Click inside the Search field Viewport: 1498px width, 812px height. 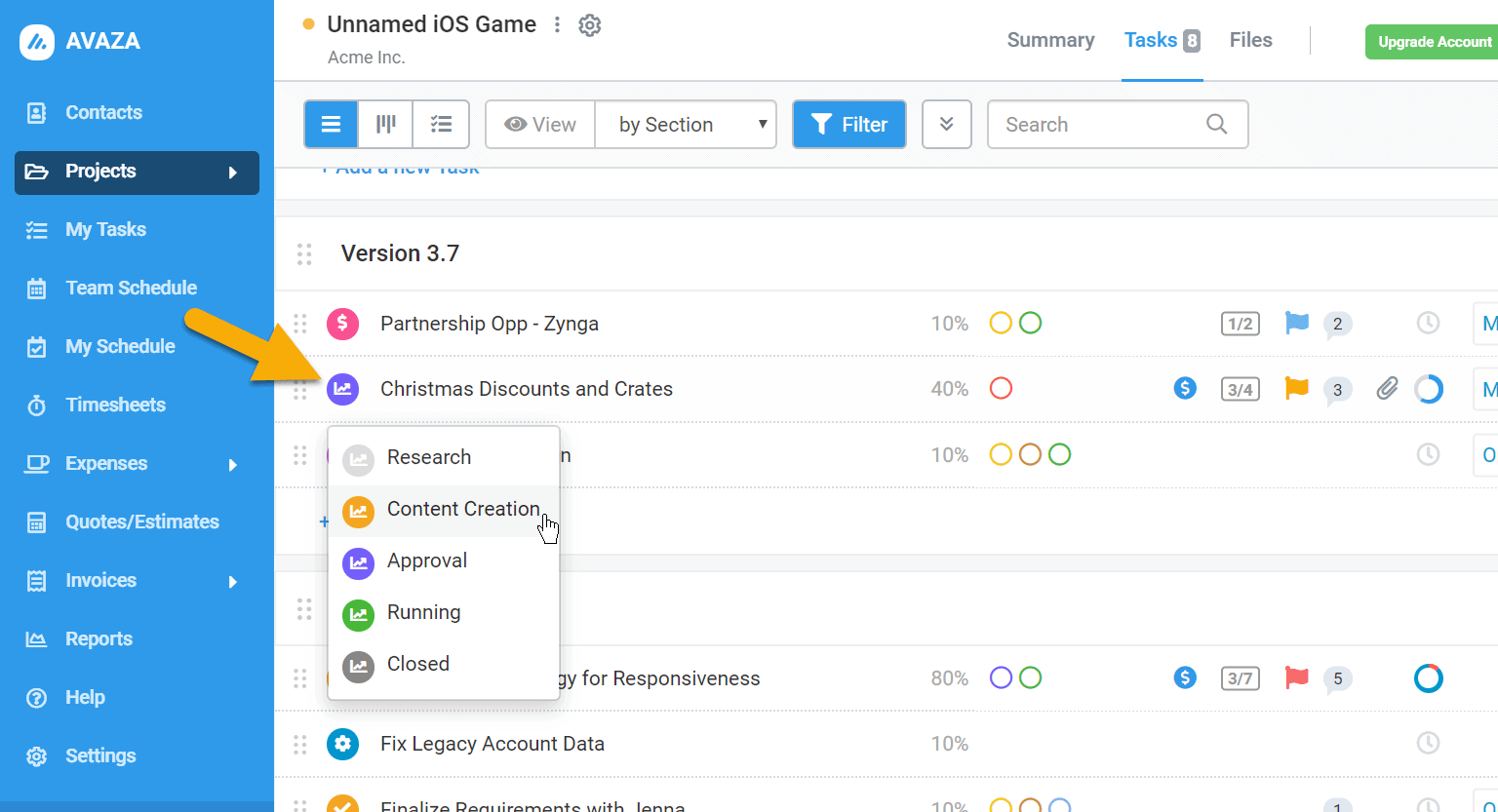pos(1092,124)
